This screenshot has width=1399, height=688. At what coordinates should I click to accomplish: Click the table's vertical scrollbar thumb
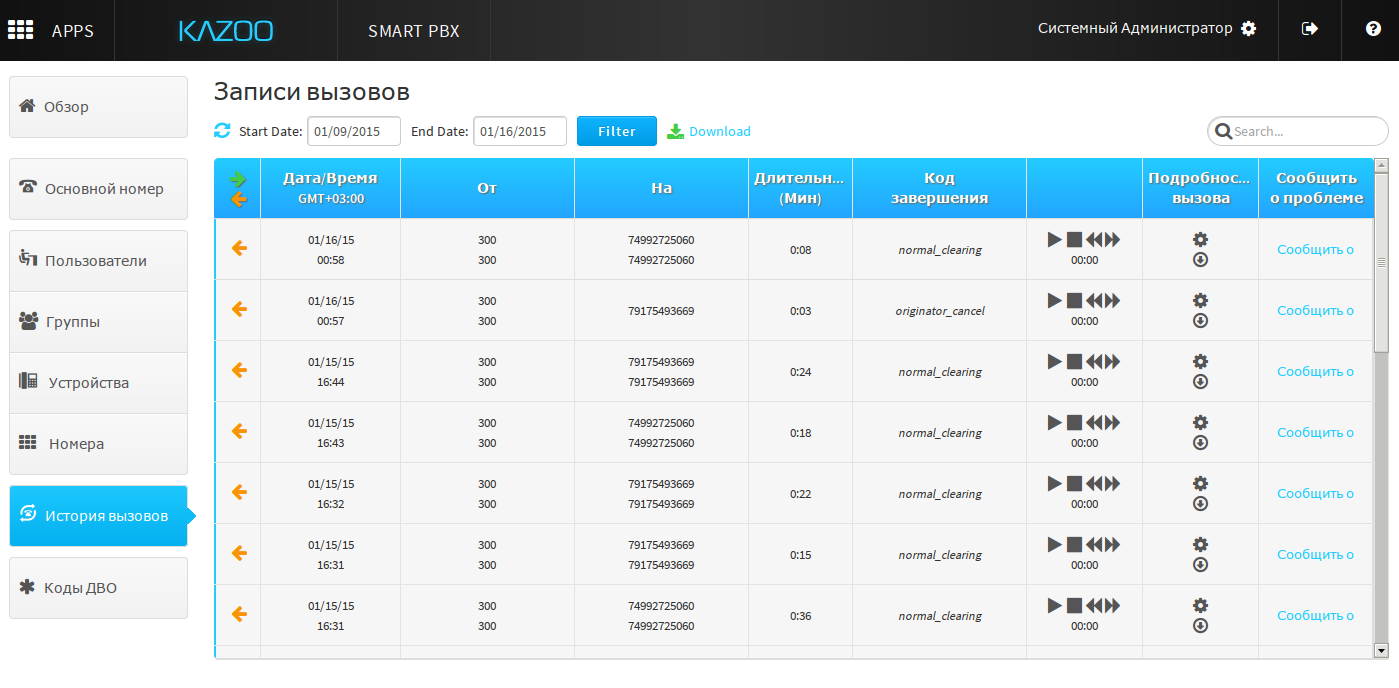pyautogui.click(x=1381, y=263)
